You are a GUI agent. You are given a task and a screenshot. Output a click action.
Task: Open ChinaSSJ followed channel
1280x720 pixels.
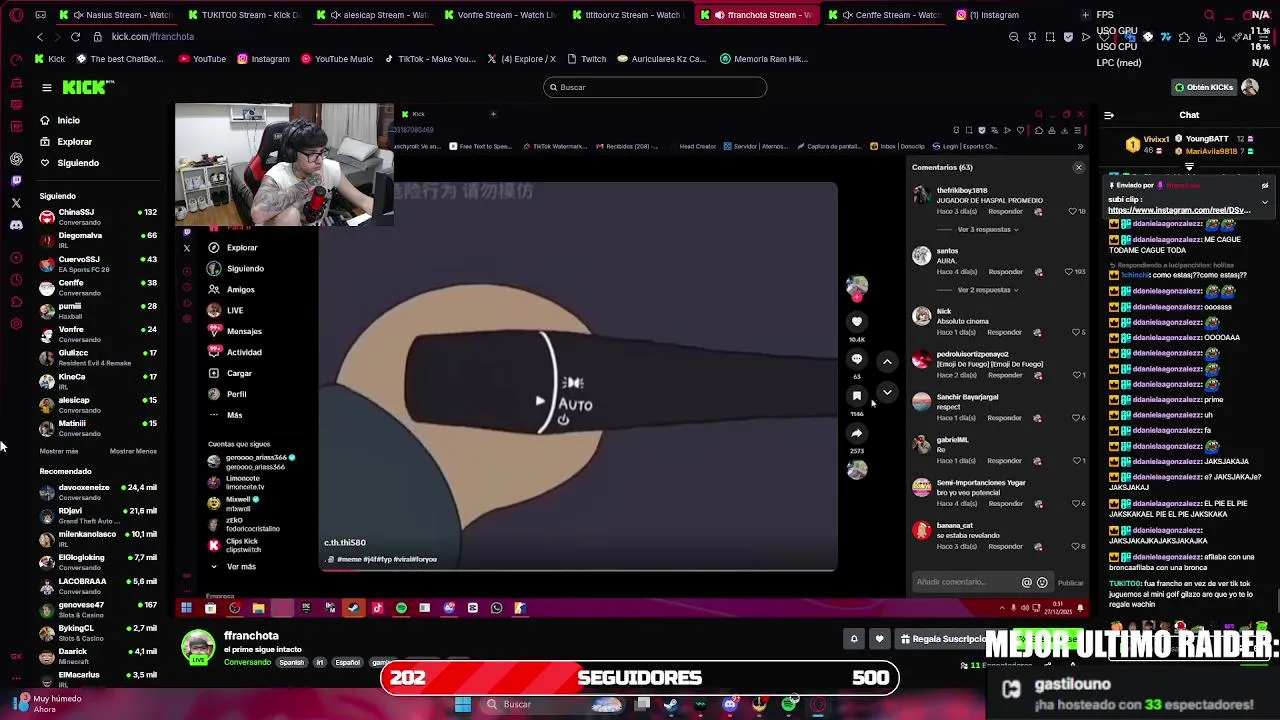tap(98, 216)
